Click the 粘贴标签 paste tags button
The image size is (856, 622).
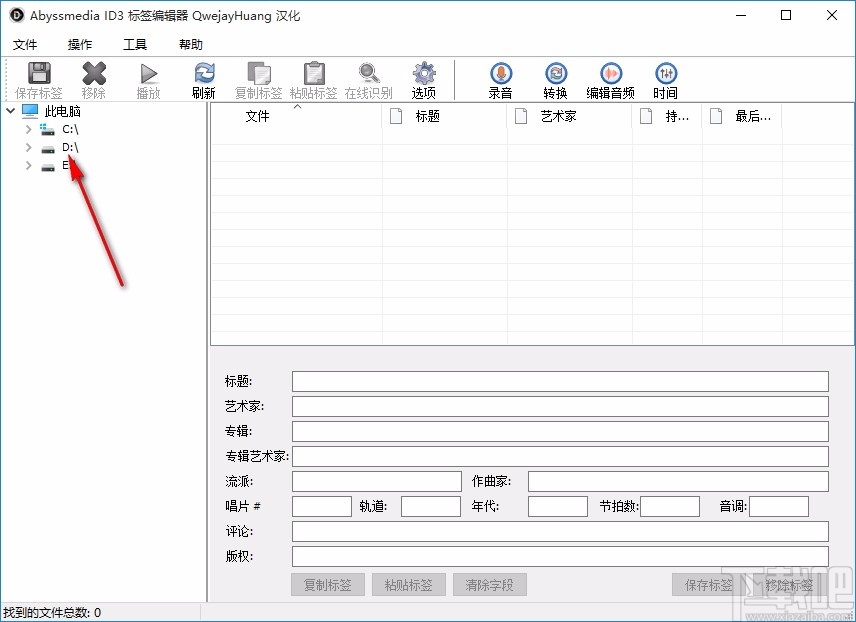pyautogui.click(x=408, y=585)
